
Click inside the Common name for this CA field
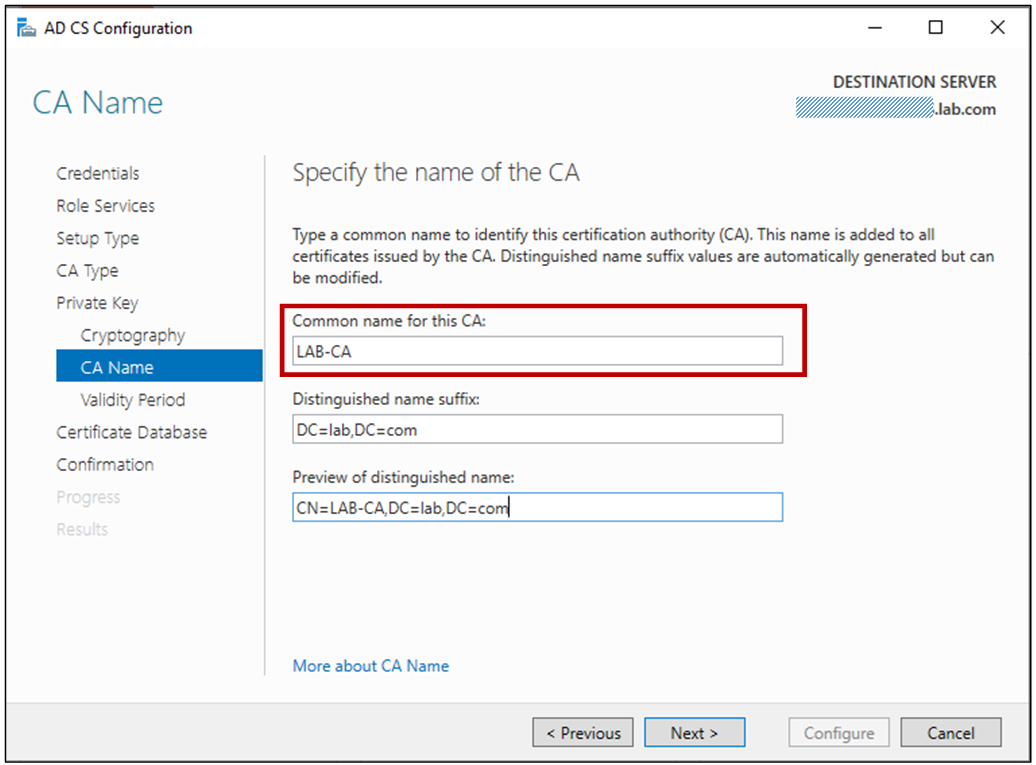tap(537, 350)
